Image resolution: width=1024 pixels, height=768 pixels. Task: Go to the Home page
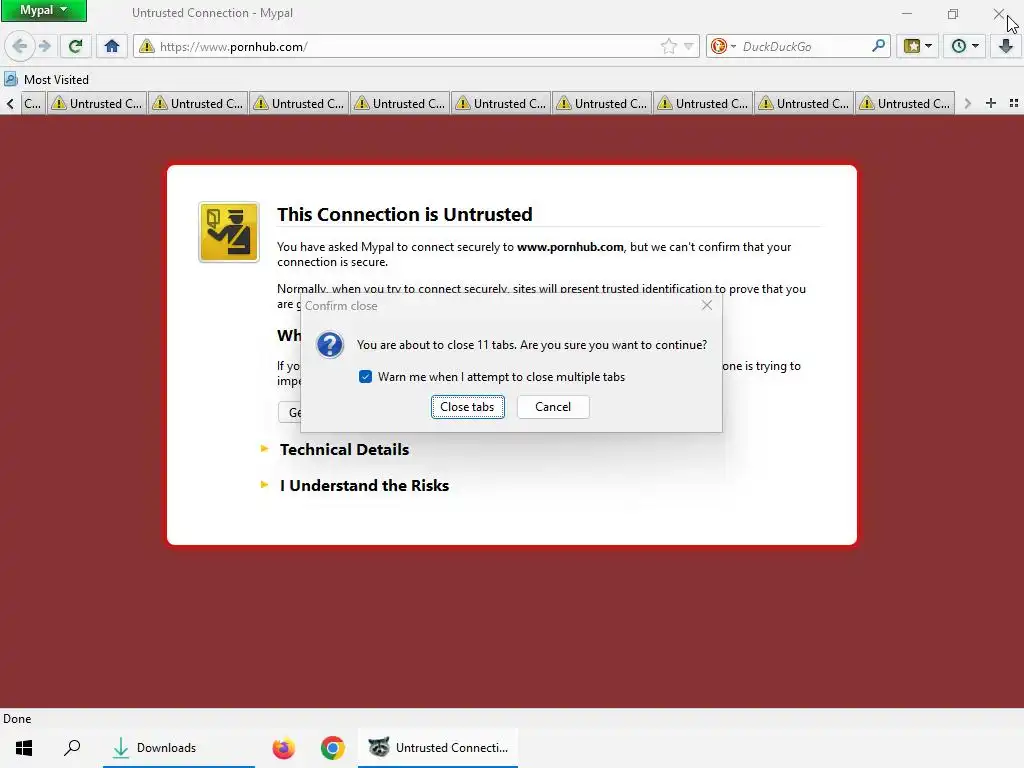click(112, 46)
